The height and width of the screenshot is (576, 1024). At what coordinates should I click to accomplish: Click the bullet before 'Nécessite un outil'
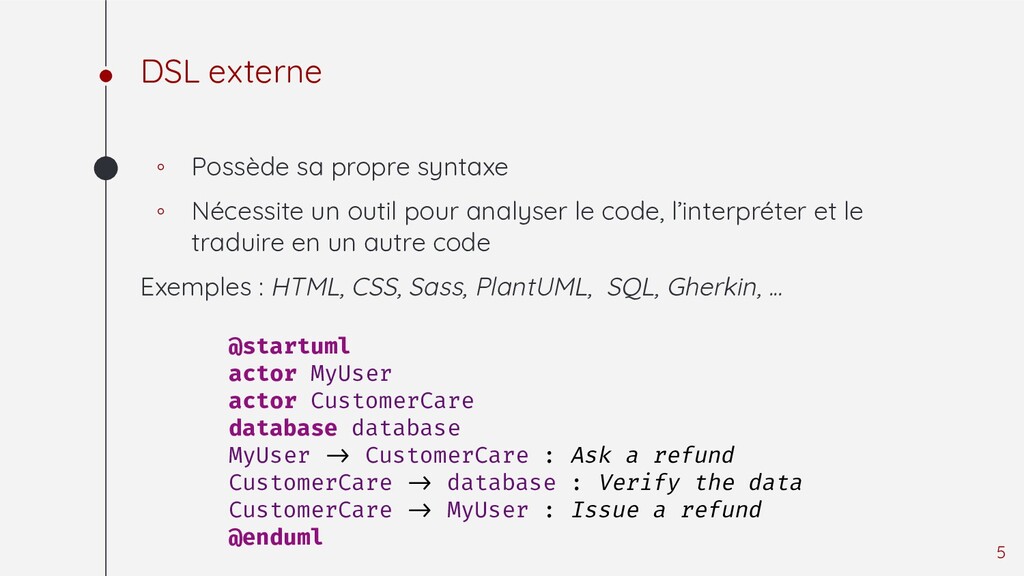coord(161,212)
